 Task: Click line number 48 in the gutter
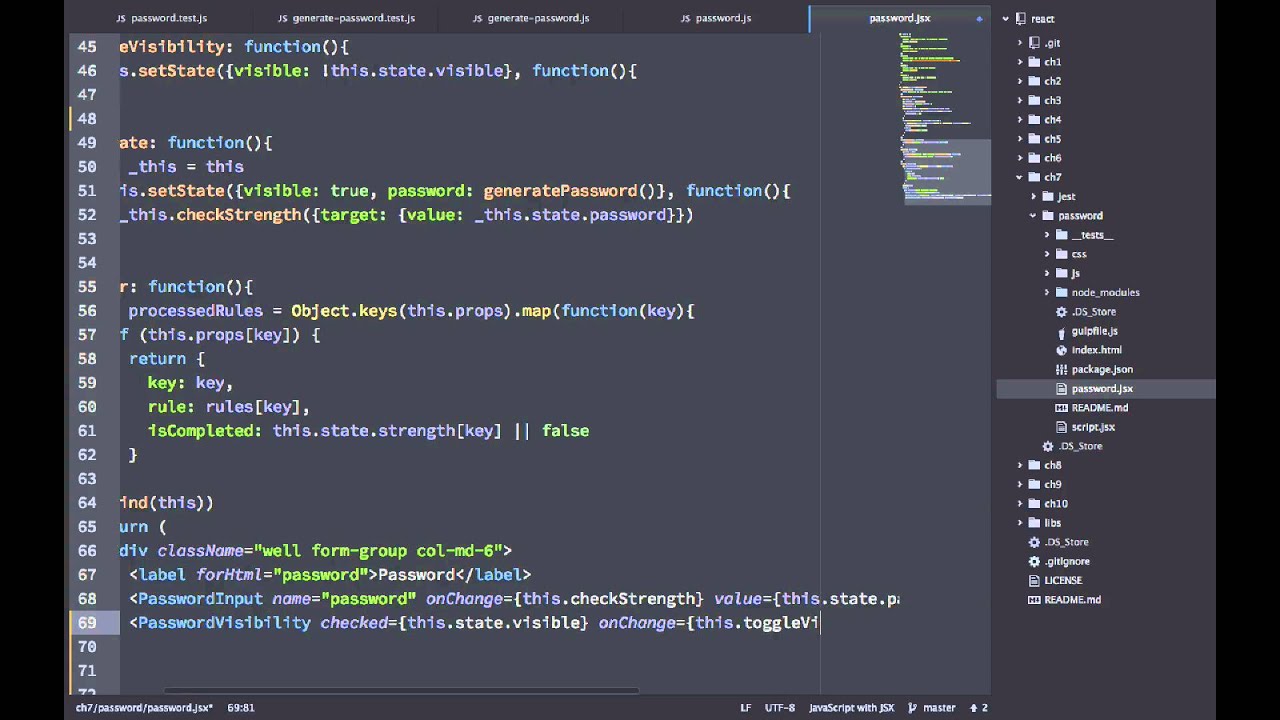87,118
